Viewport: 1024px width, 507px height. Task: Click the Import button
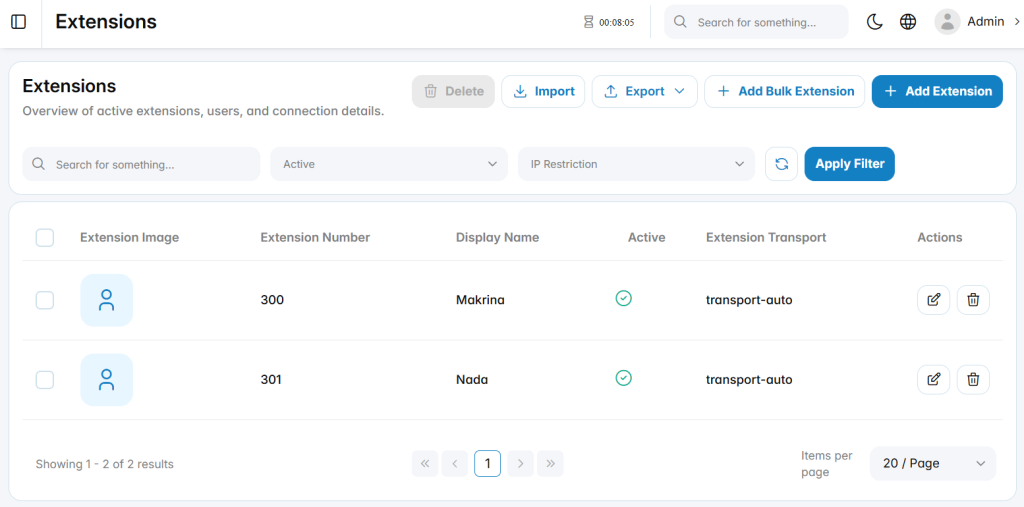click(543, 91)
